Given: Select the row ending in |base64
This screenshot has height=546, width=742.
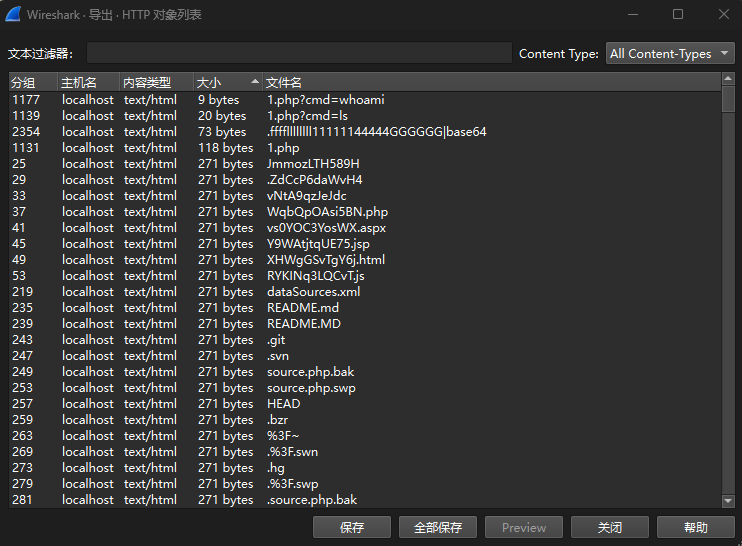Looking at the screenshot, I should [365, 132].
